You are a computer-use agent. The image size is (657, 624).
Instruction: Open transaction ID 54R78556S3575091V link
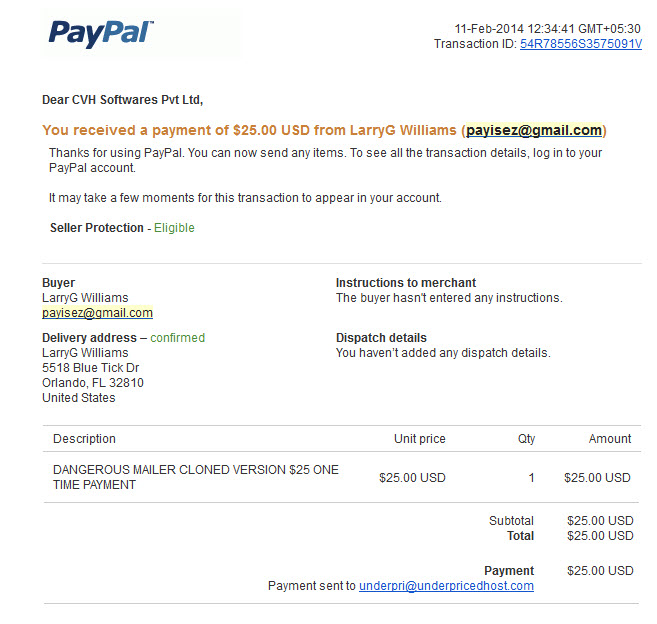point(581,44)
